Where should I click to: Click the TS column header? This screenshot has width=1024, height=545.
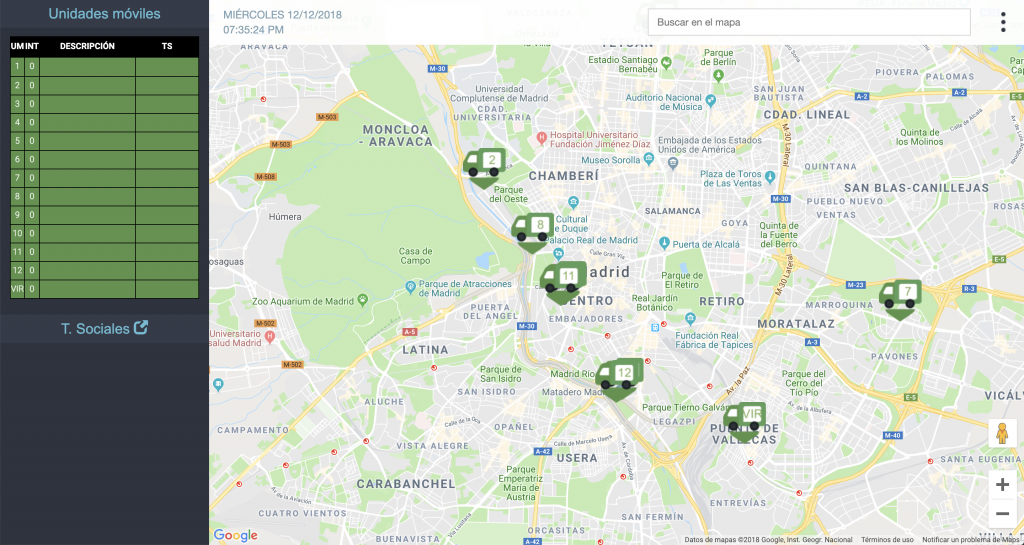(167, 46)
